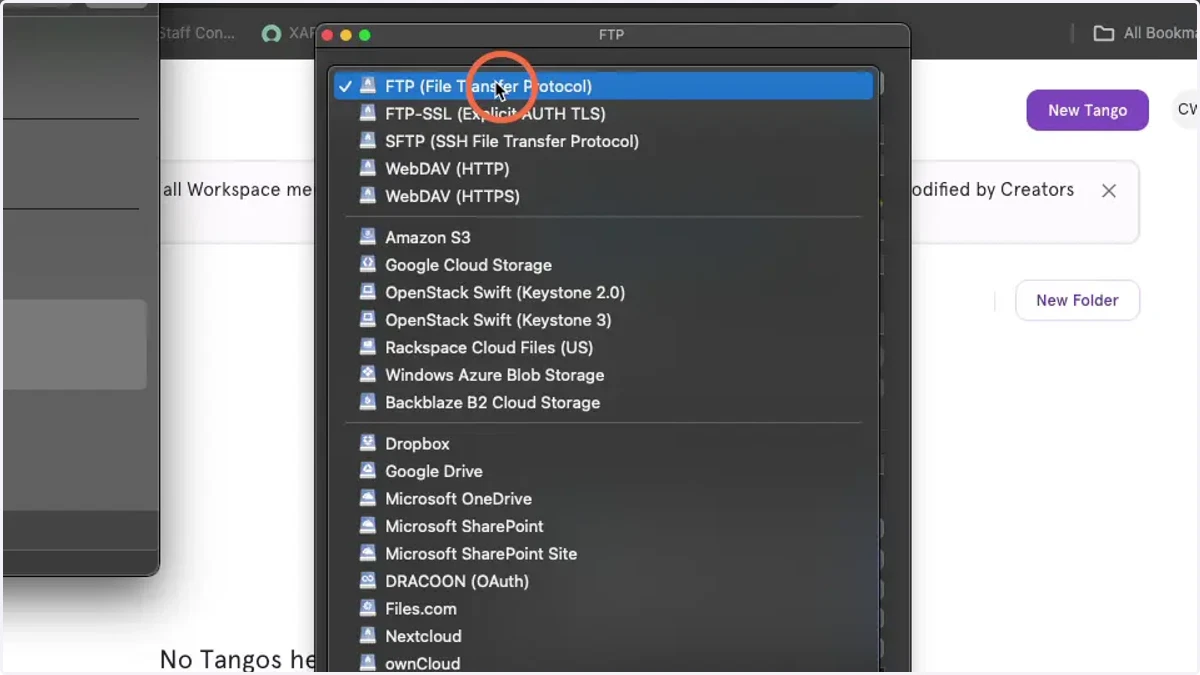Click the drive icon beside Dropbox
This screenshot has height=675, width=1200.
pos(368,443)
